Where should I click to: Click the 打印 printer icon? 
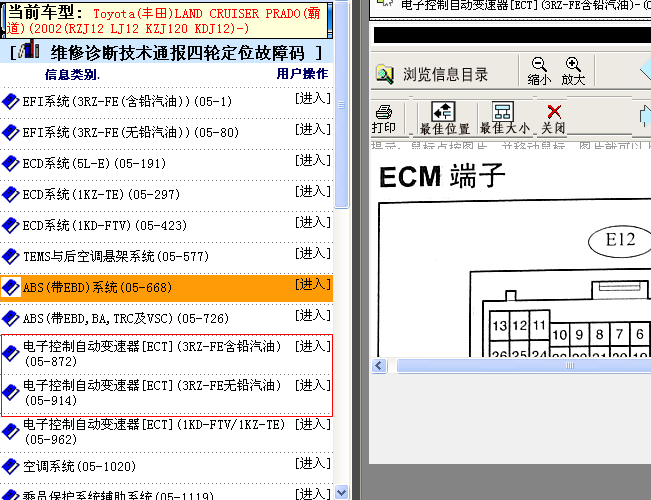tap(384, 112)
